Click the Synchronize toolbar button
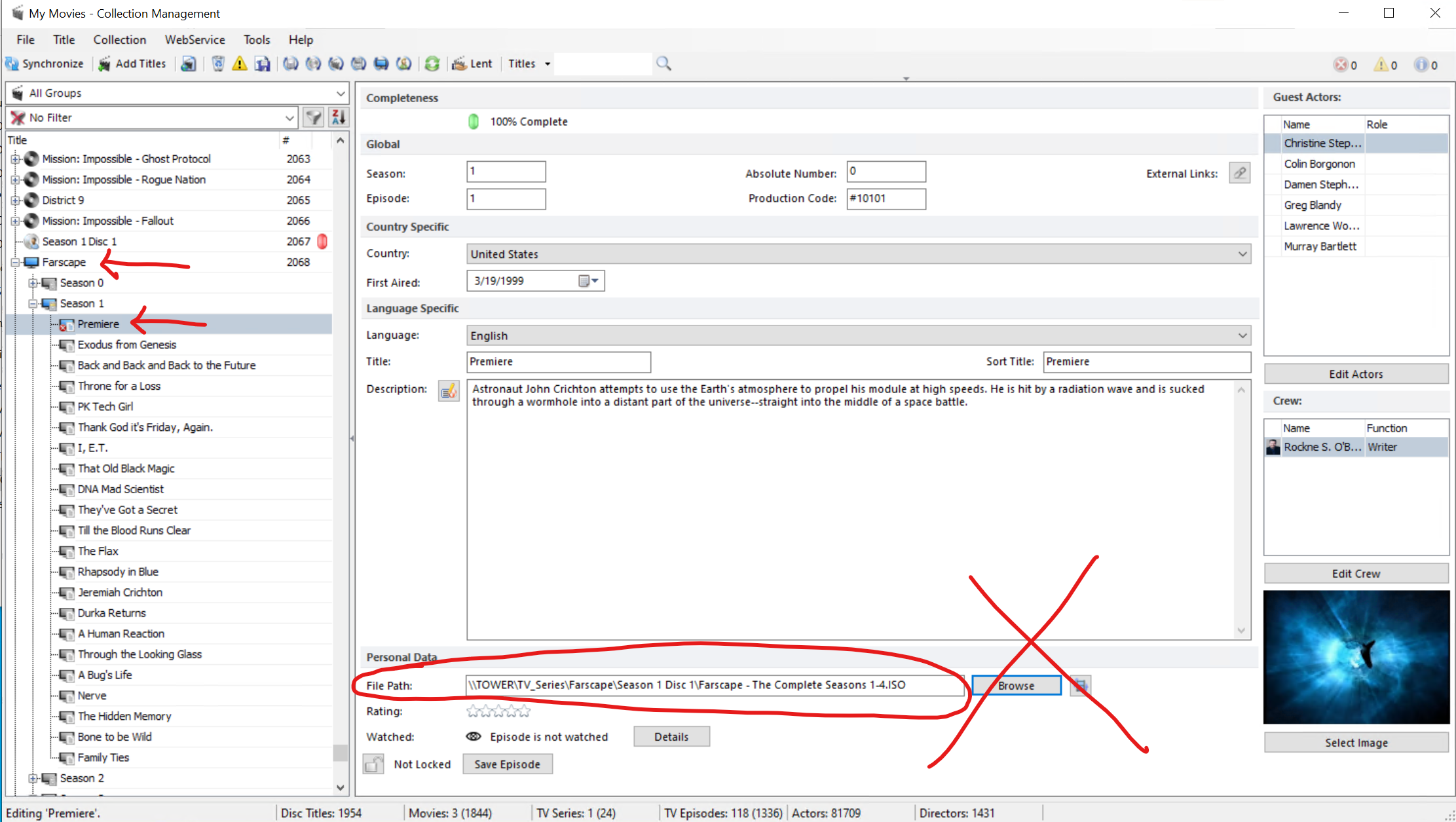This screenshot has width=1456, height=822. (45, 64)
